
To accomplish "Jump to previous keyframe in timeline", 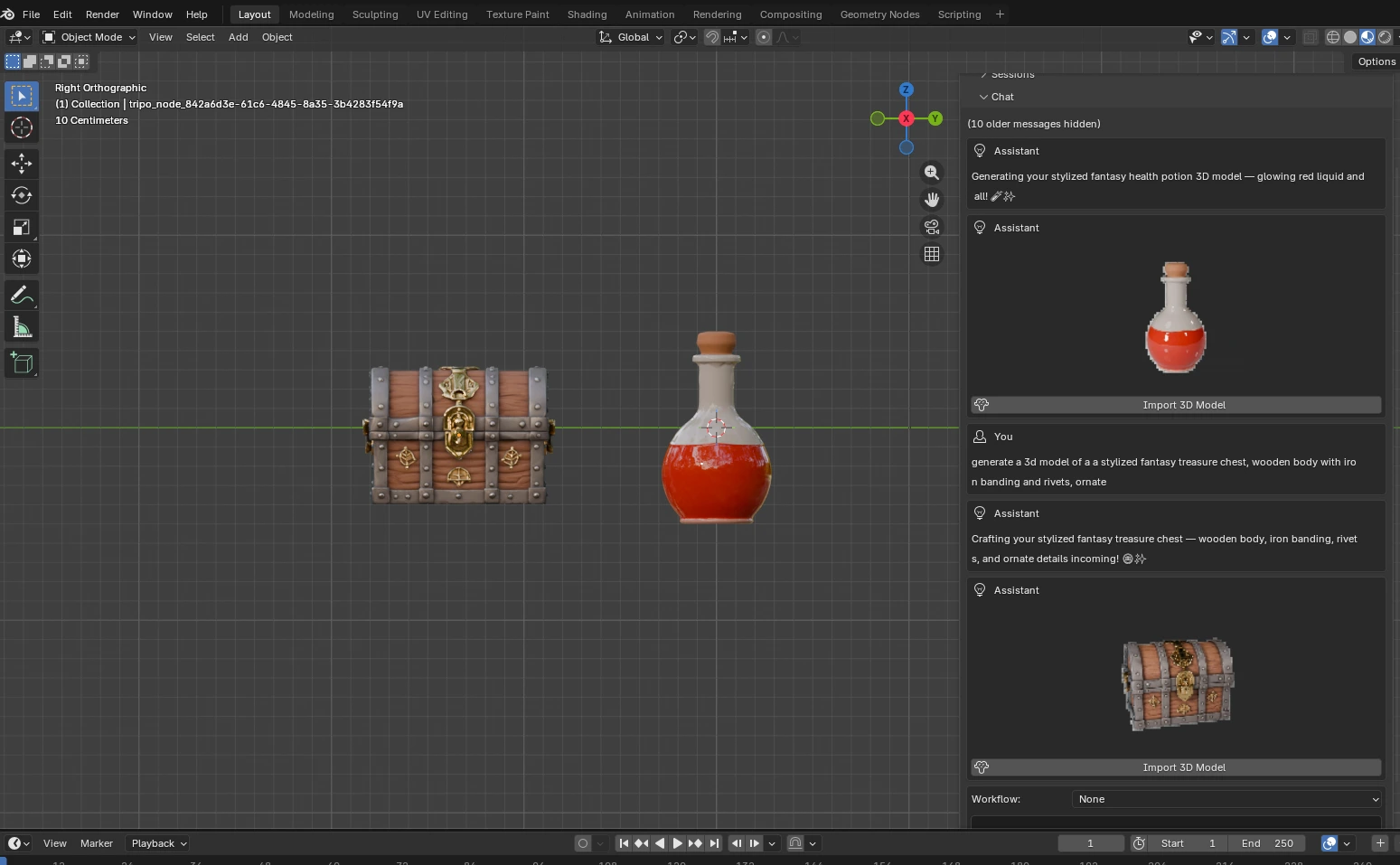I will click(x=642, y=843).
